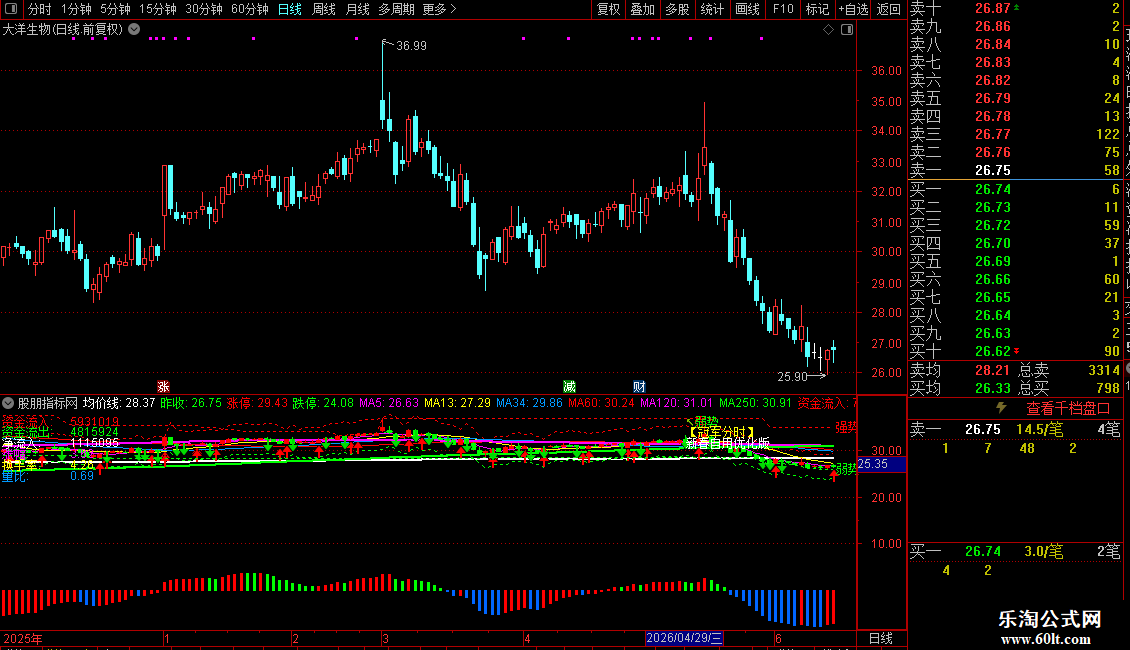Click the MA250: 30.91 indicator value
Image resolution: width=1130 pixels, height=650 pixels.
(755, 403)
